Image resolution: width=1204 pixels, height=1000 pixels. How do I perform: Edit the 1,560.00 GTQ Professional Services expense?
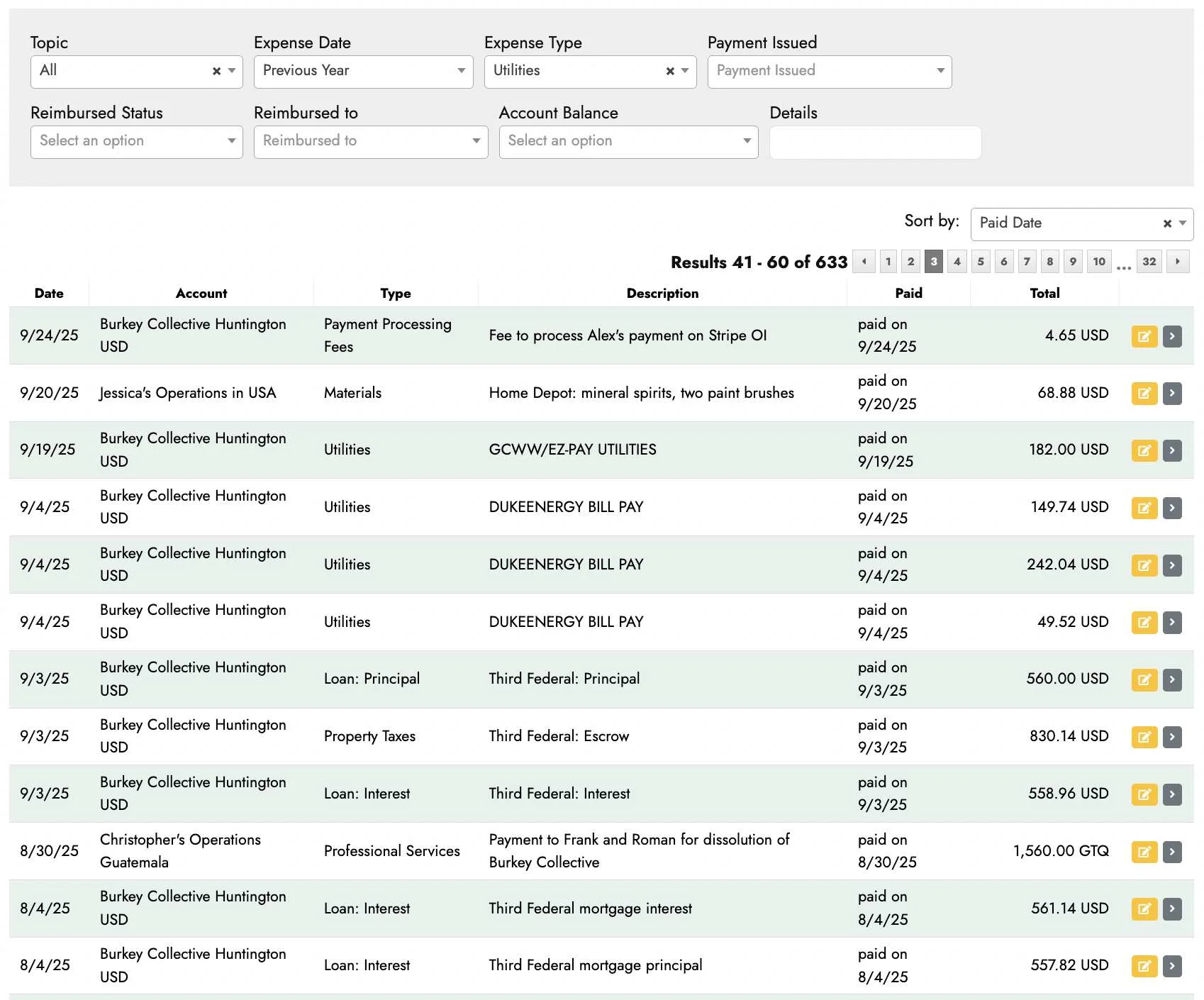1144,852
